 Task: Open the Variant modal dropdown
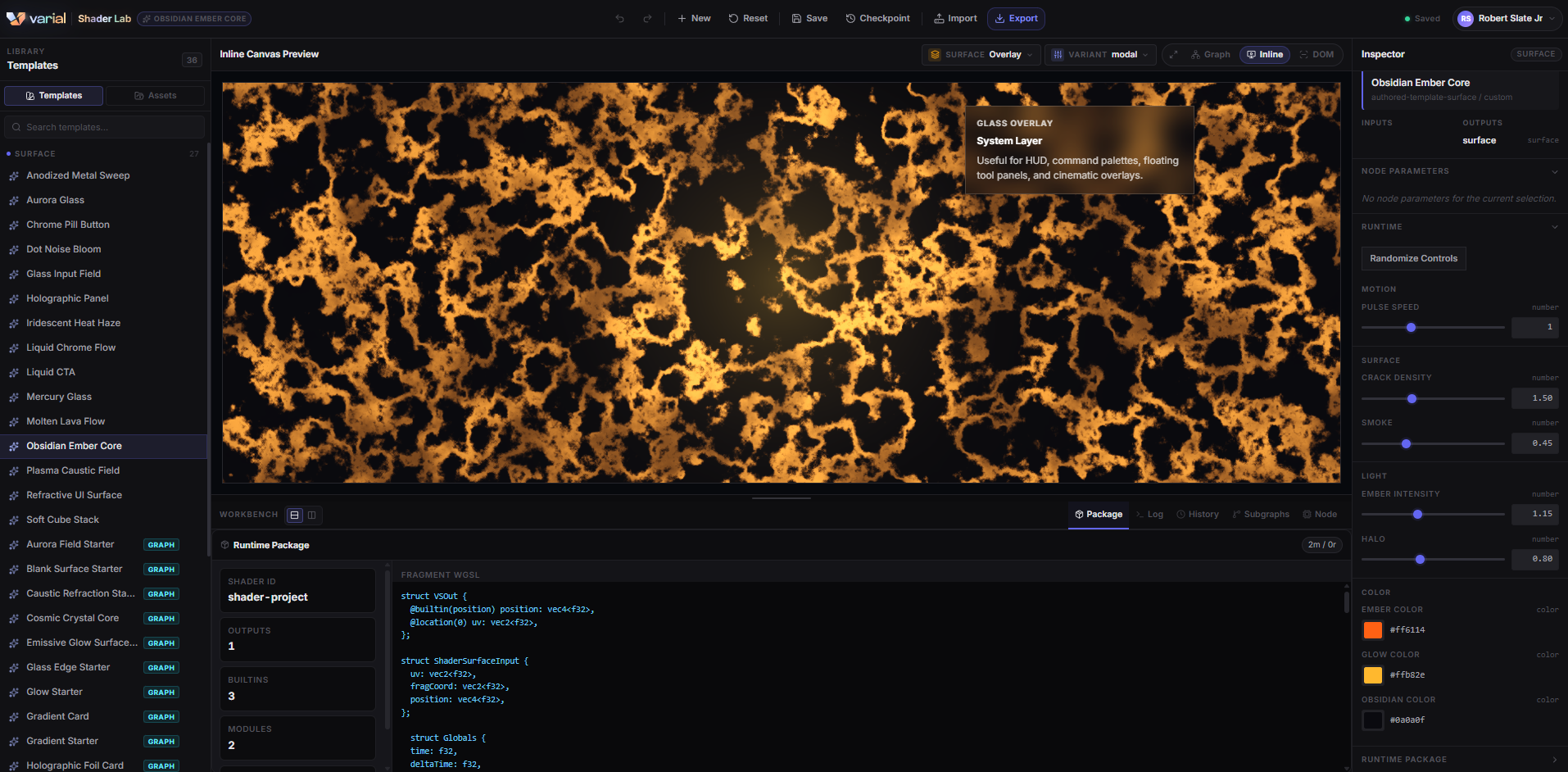coord(1100,55)
